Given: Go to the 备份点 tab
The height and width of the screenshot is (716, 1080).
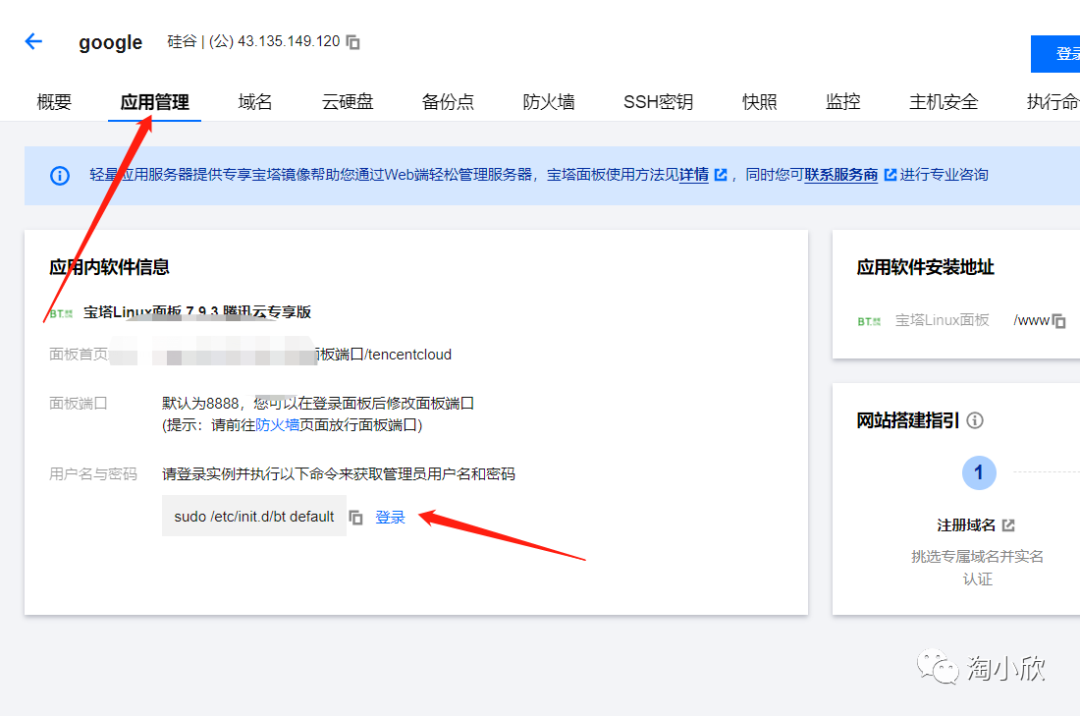Looking at the screenshot, I should pos(448,102).
